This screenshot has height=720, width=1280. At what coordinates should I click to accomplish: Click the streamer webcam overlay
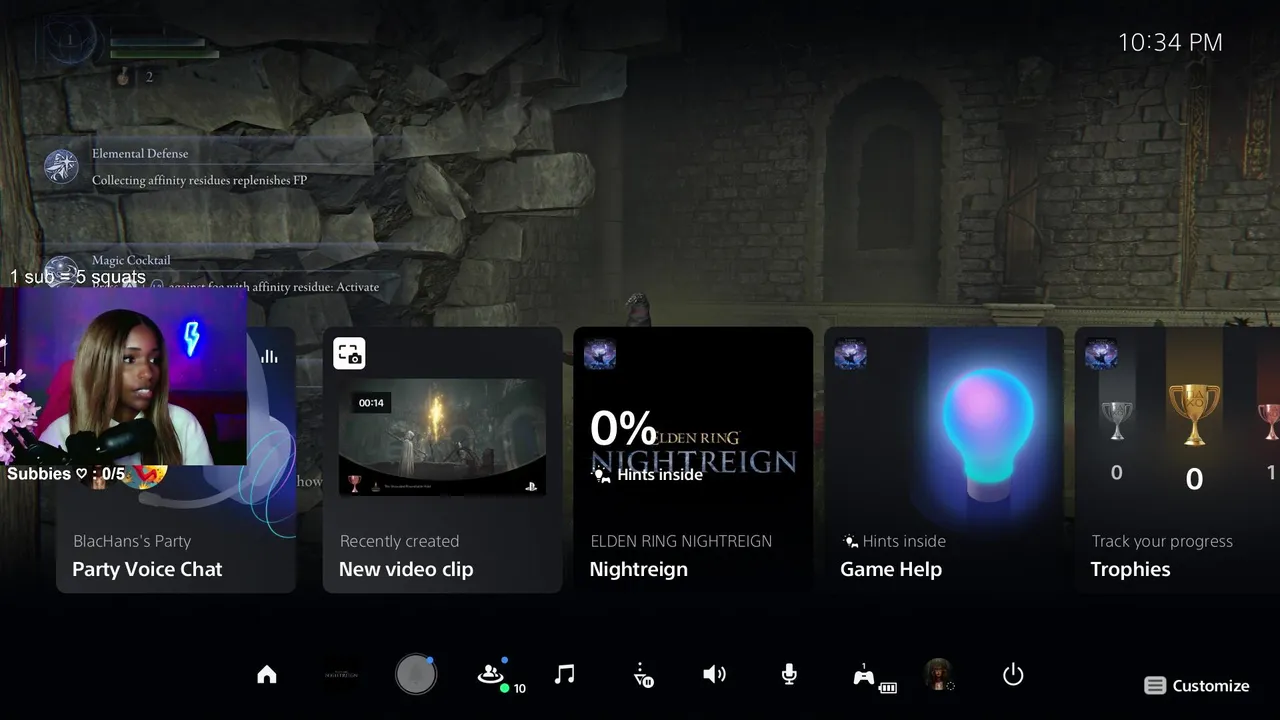coord(124,378)
